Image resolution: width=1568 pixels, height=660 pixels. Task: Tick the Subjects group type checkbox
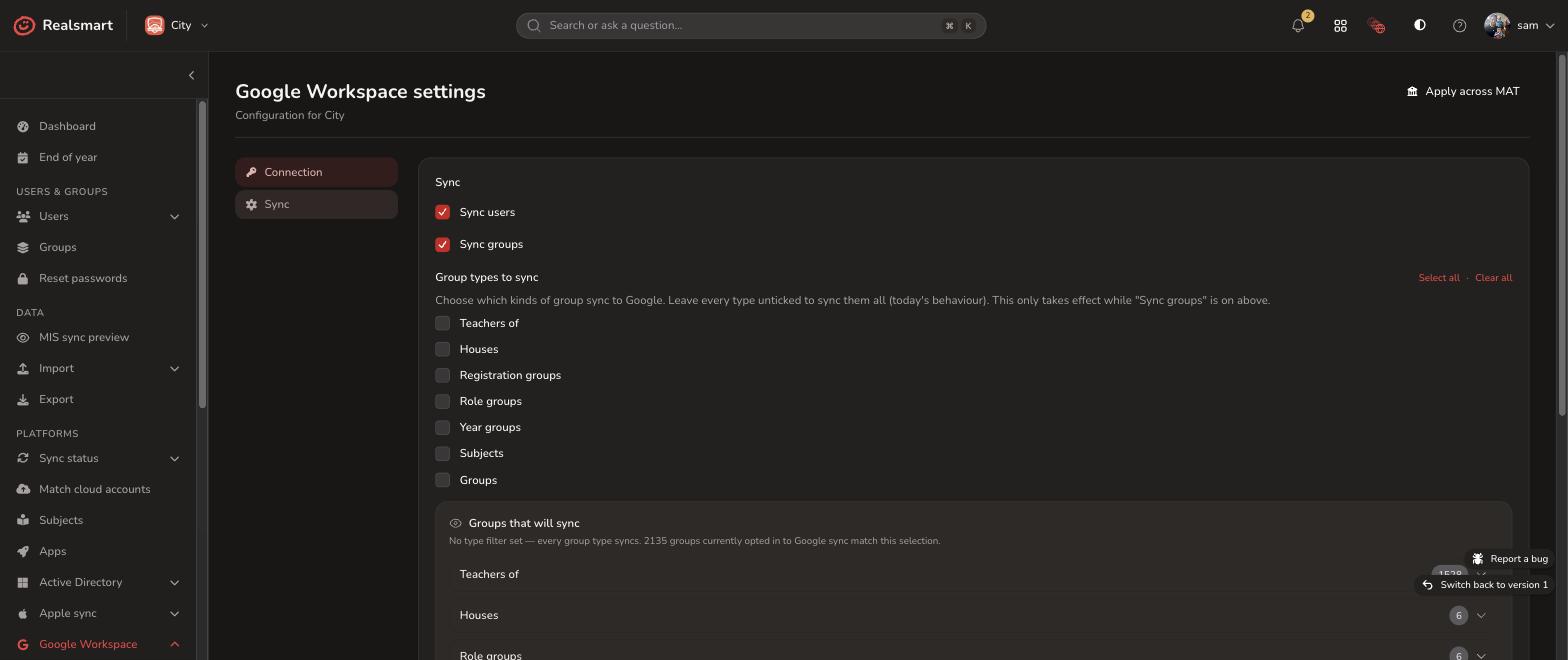(442, 453)
